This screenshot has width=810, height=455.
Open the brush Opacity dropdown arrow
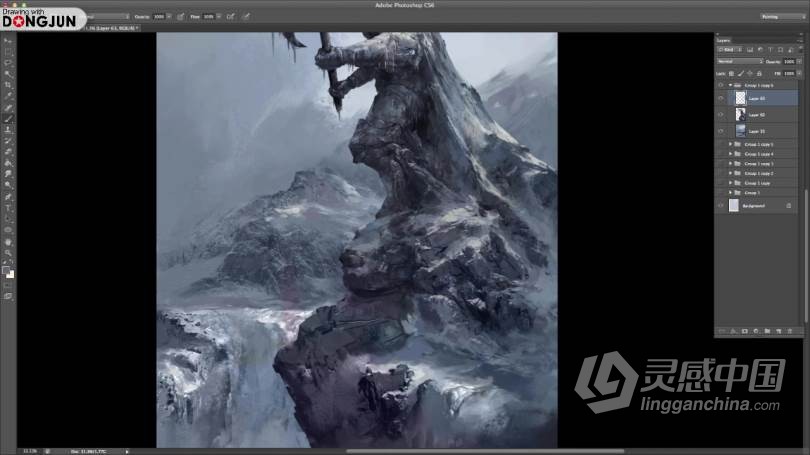(x=169, y=17)
